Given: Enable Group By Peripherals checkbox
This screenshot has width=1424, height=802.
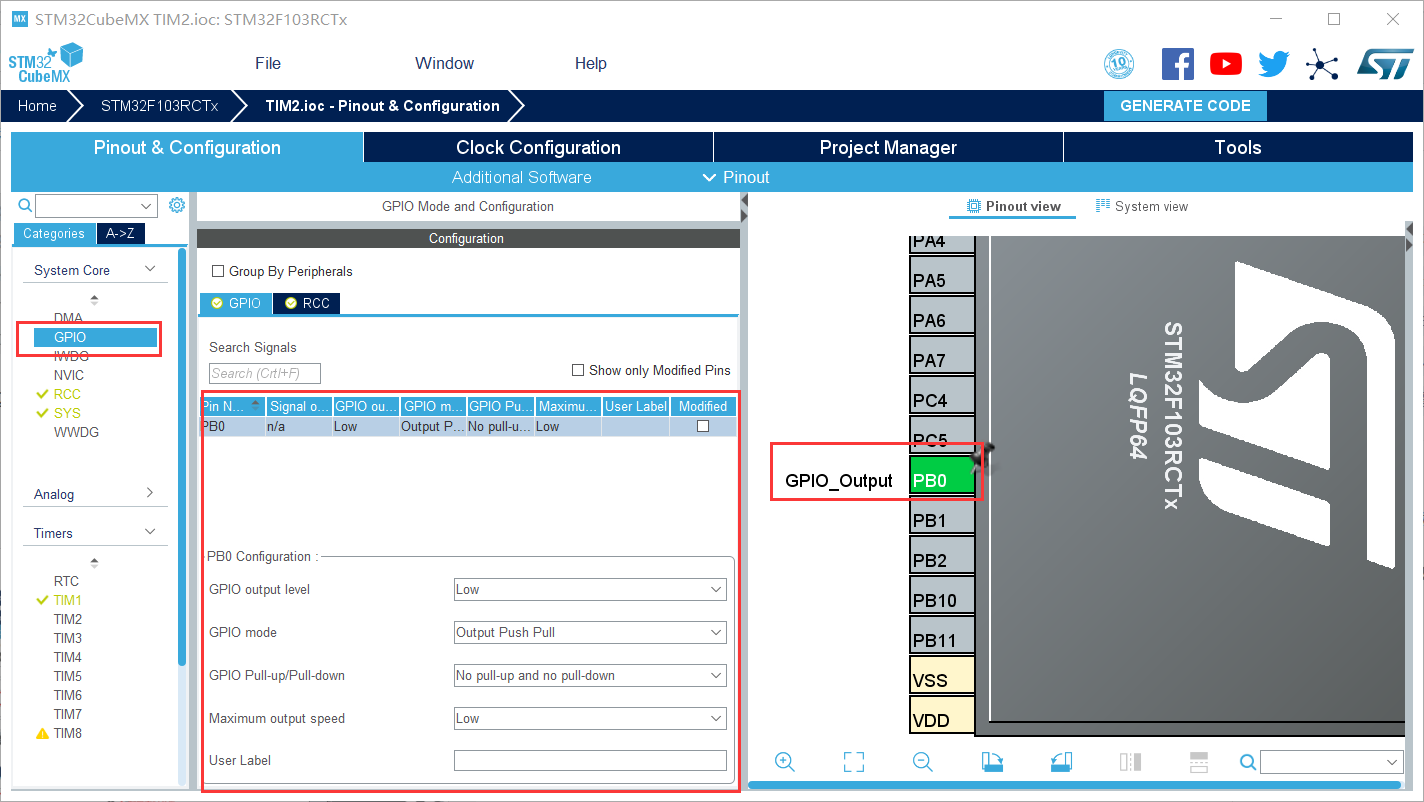Looking at the screenshot, I should pos(218,271).
